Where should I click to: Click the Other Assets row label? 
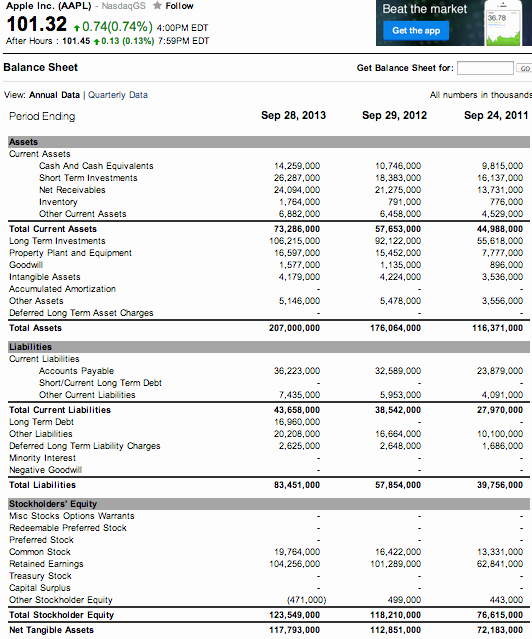(x=36, y=301)
